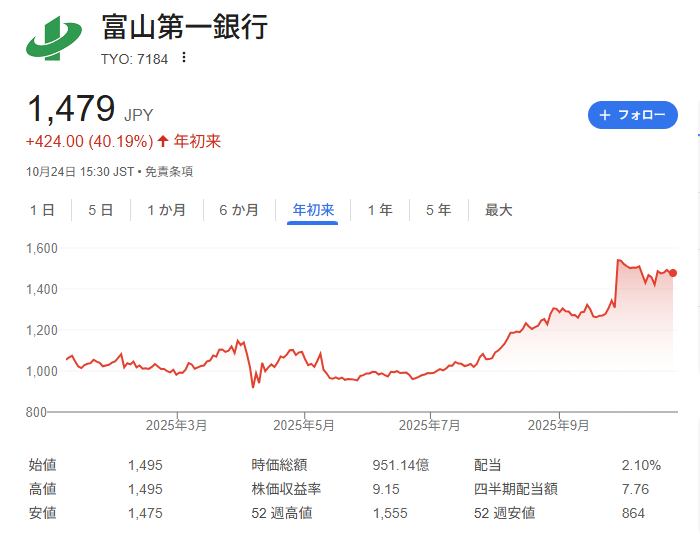Click the red endpoint dot on chart
This screenshot has height=546, width=700.
click(x=673, y=273)
